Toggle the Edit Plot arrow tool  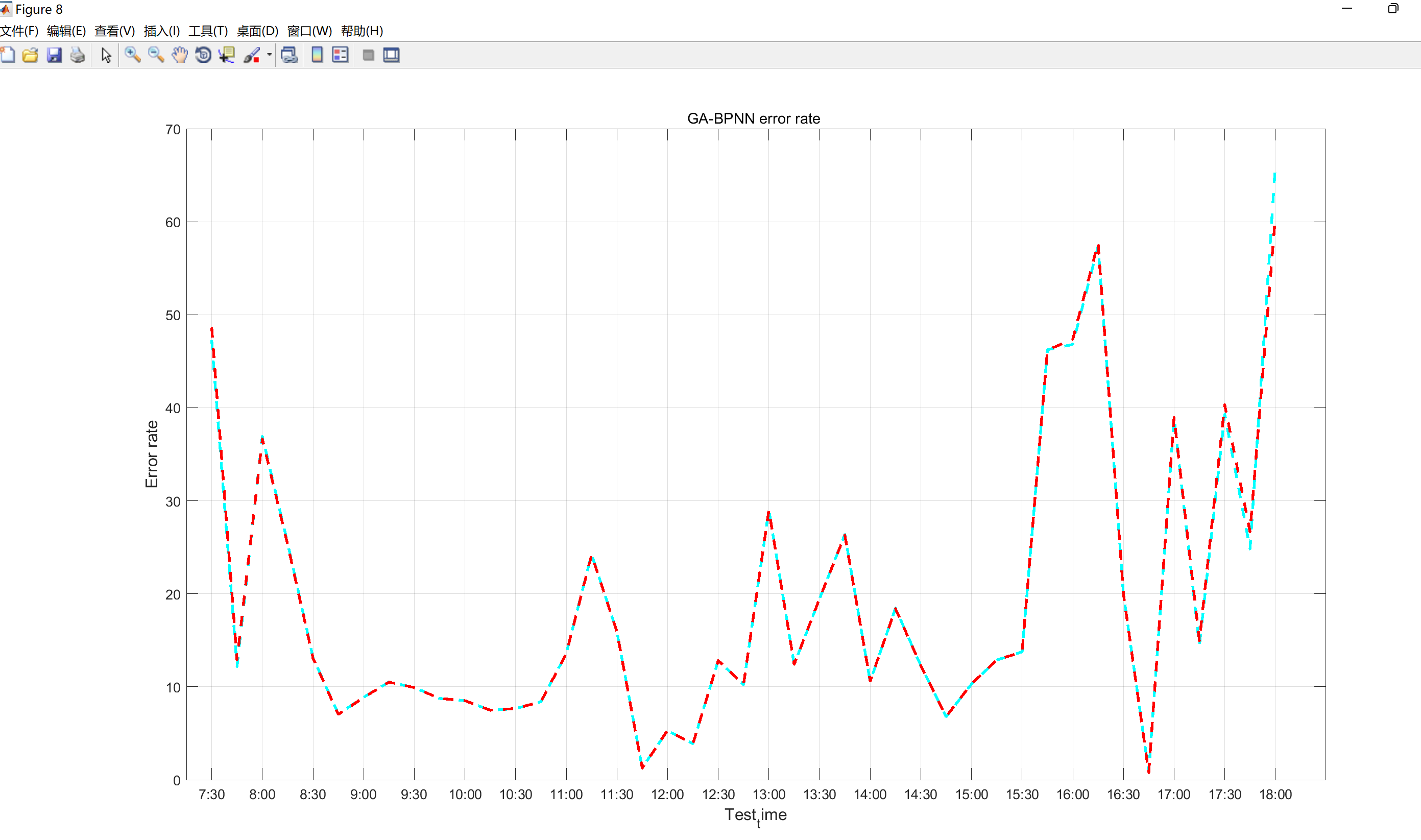[x=106, y=55]
